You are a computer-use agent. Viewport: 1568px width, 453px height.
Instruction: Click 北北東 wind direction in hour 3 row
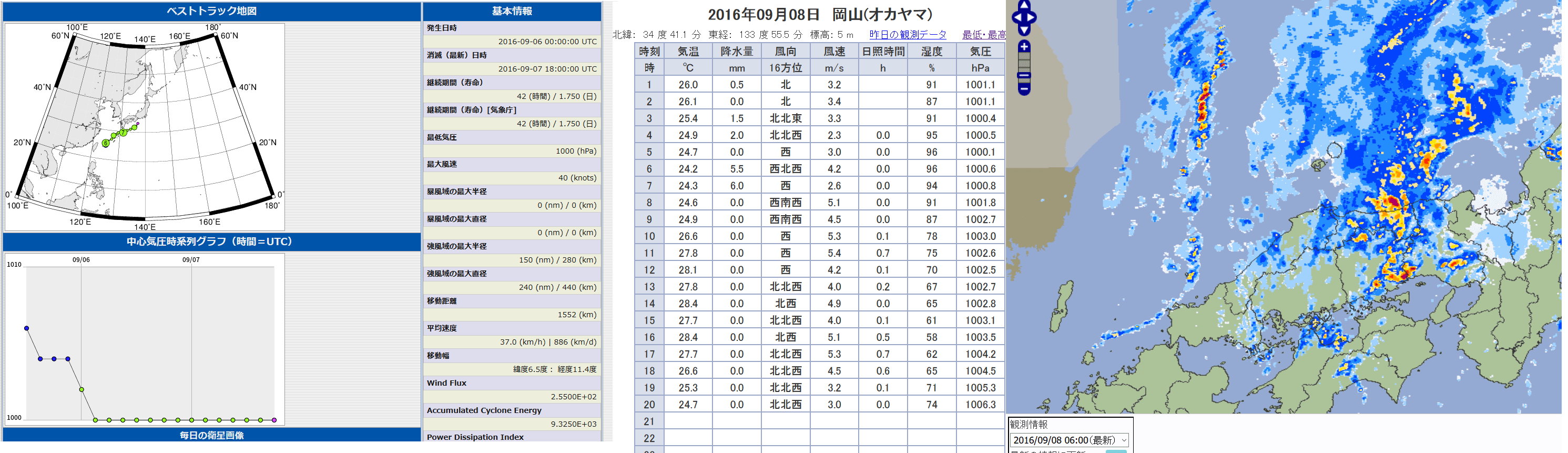785,118
